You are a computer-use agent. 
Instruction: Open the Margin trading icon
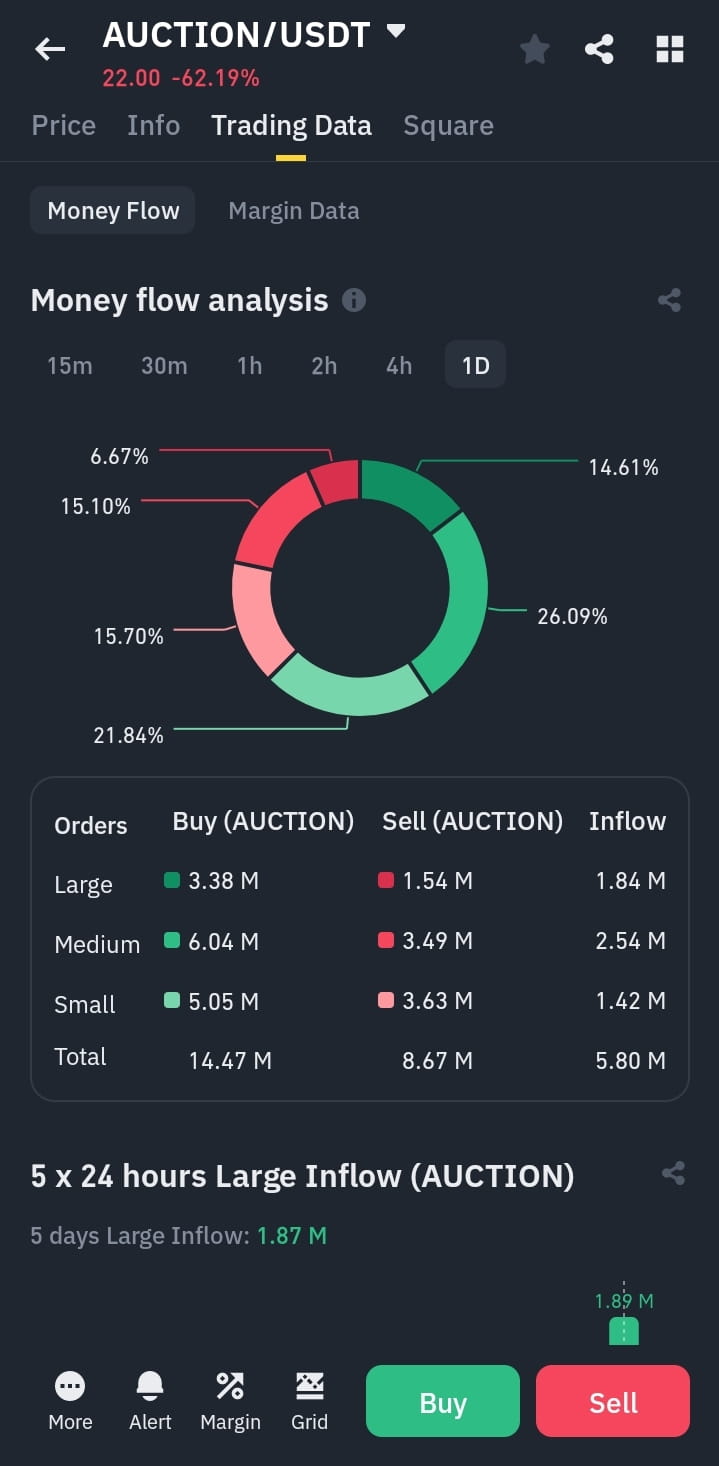pyautogui.click(x=230, y=1386)
